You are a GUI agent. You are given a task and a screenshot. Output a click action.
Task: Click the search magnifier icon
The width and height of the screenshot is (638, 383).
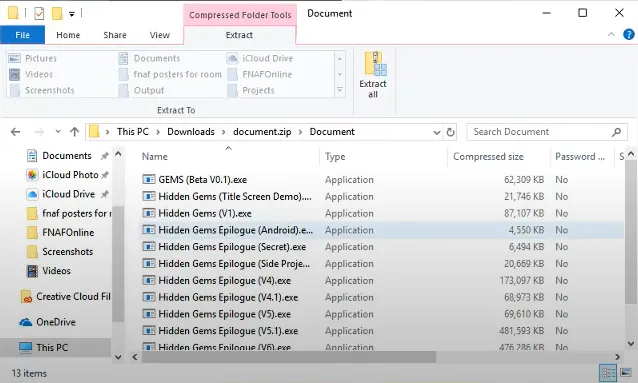[x=616, y=132]
